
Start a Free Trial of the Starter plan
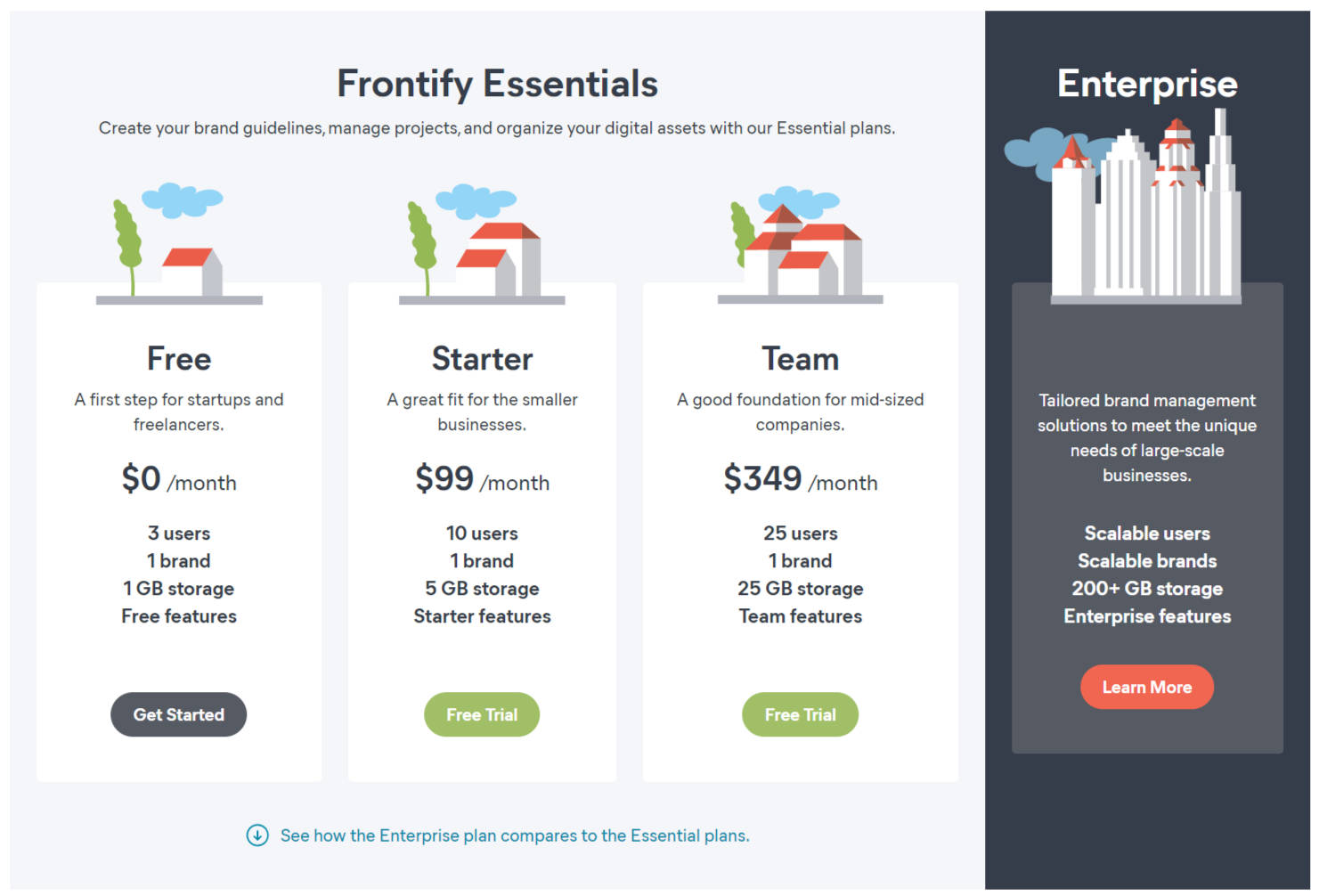tap(482, 714)
